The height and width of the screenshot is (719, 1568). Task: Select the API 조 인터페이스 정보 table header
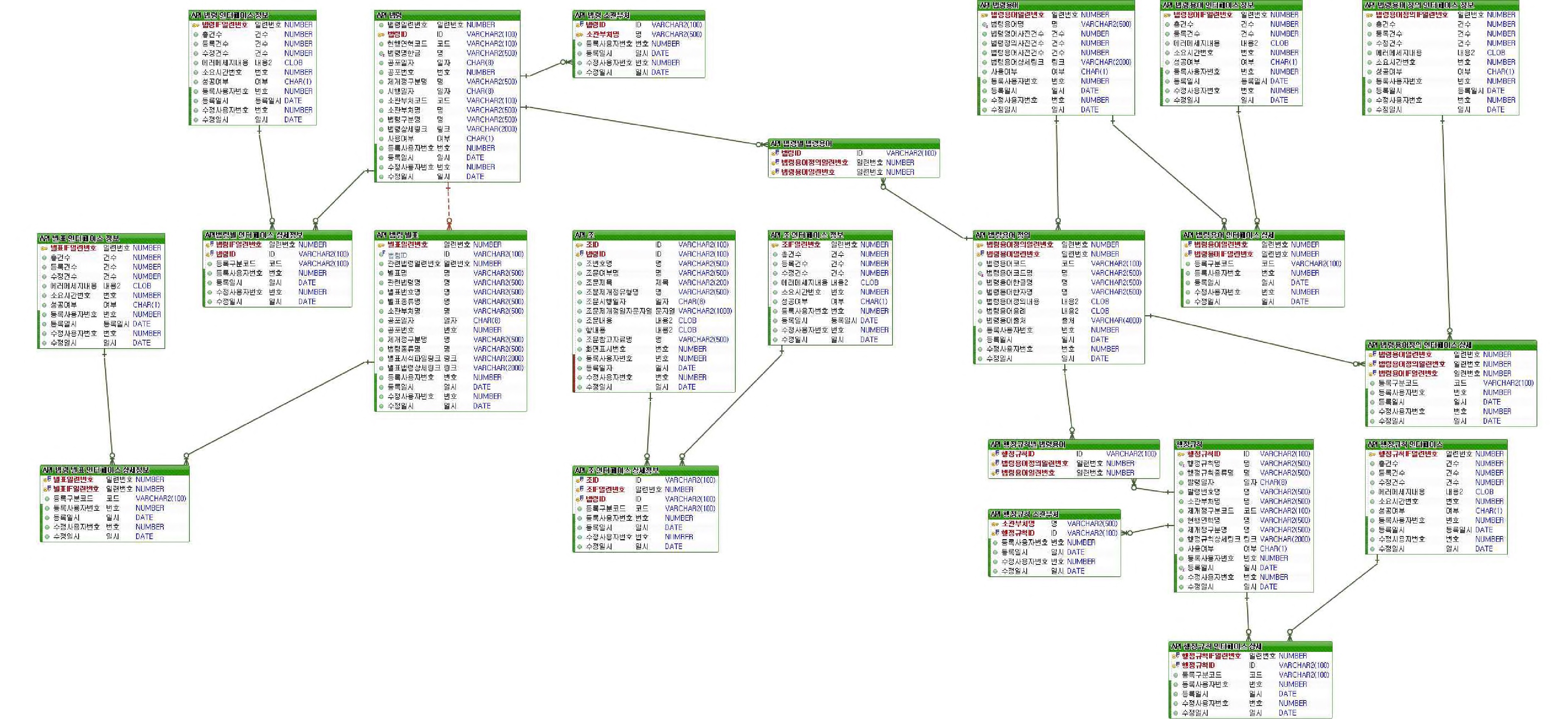tap(830, 235)
